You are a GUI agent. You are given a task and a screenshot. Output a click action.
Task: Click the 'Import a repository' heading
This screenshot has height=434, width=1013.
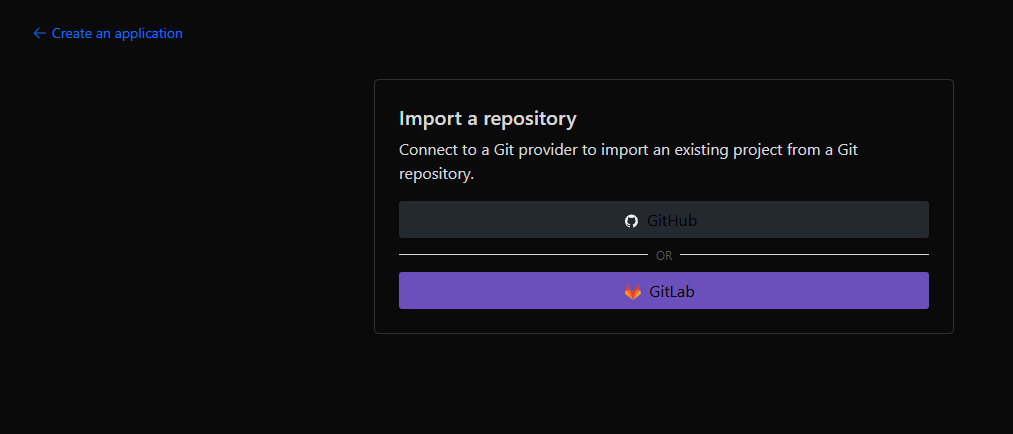point(487,119)
